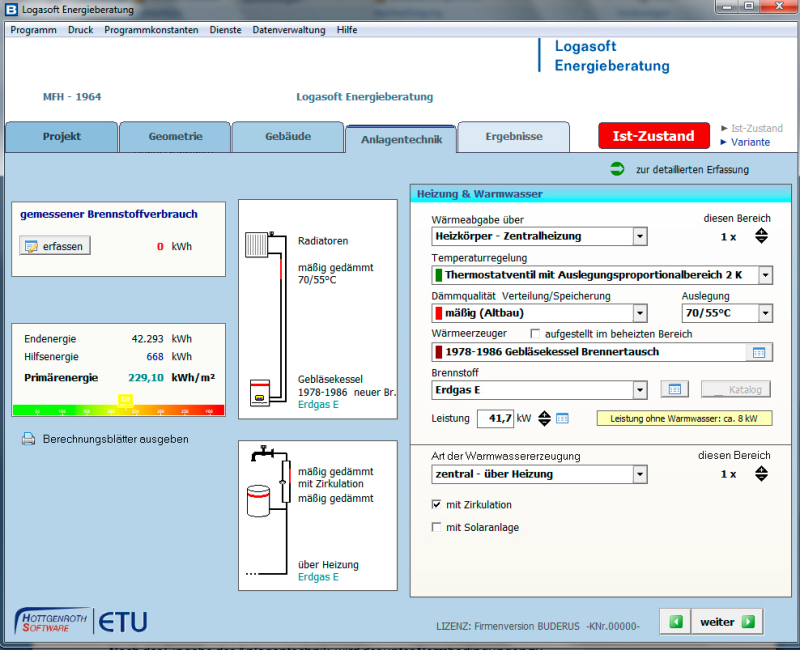Click the Endenergie value 42.293

pos(147,339)
